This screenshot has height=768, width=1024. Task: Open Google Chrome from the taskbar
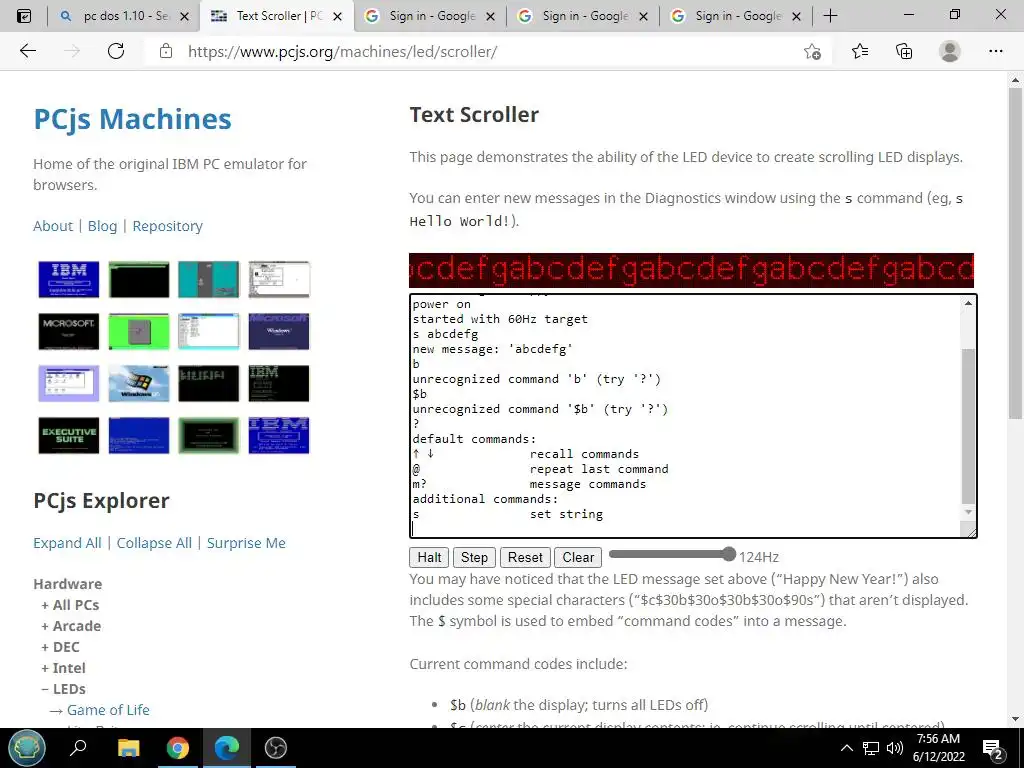[x=177, y=748]
